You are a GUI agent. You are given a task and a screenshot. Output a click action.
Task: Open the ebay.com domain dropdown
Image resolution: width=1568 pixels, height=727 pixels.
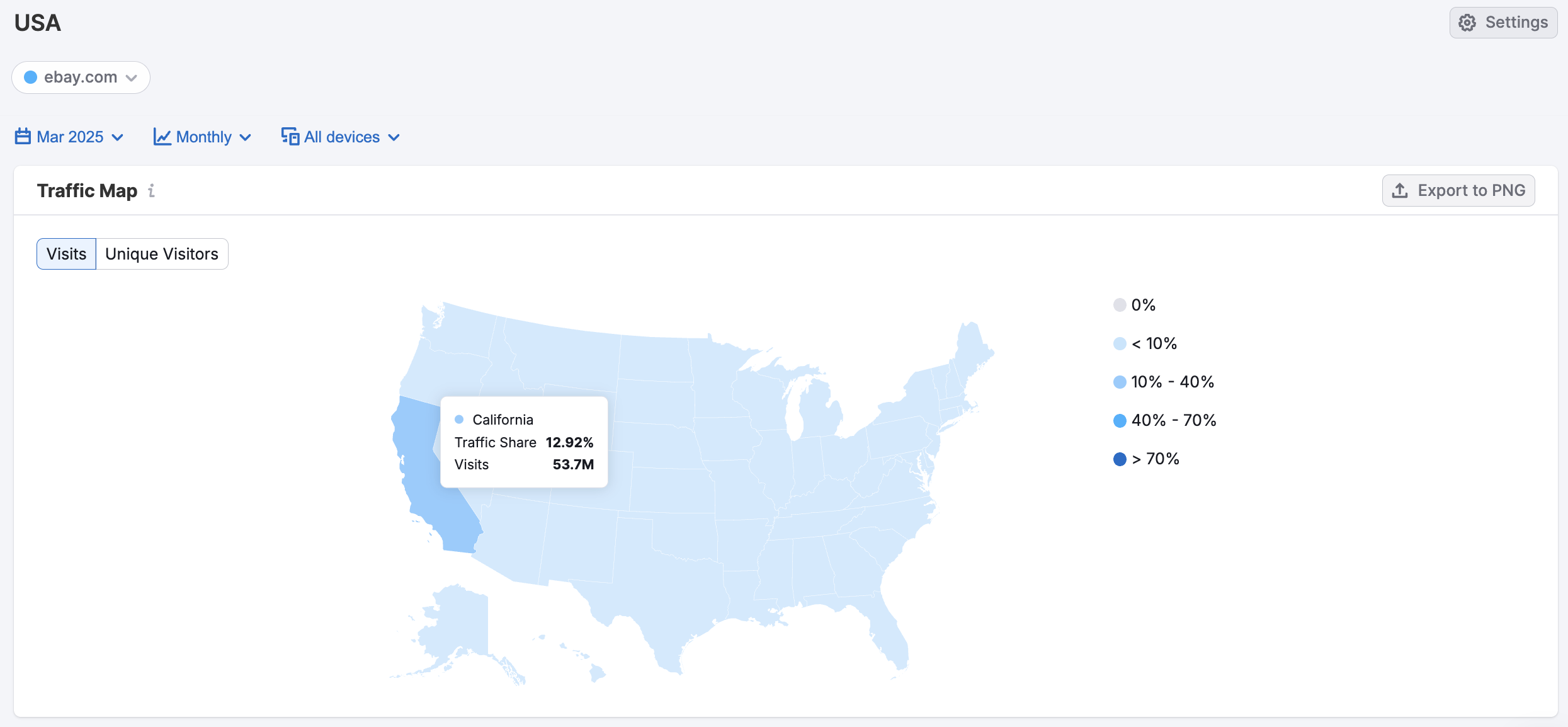pyautogui.click(x=81, y=77)
